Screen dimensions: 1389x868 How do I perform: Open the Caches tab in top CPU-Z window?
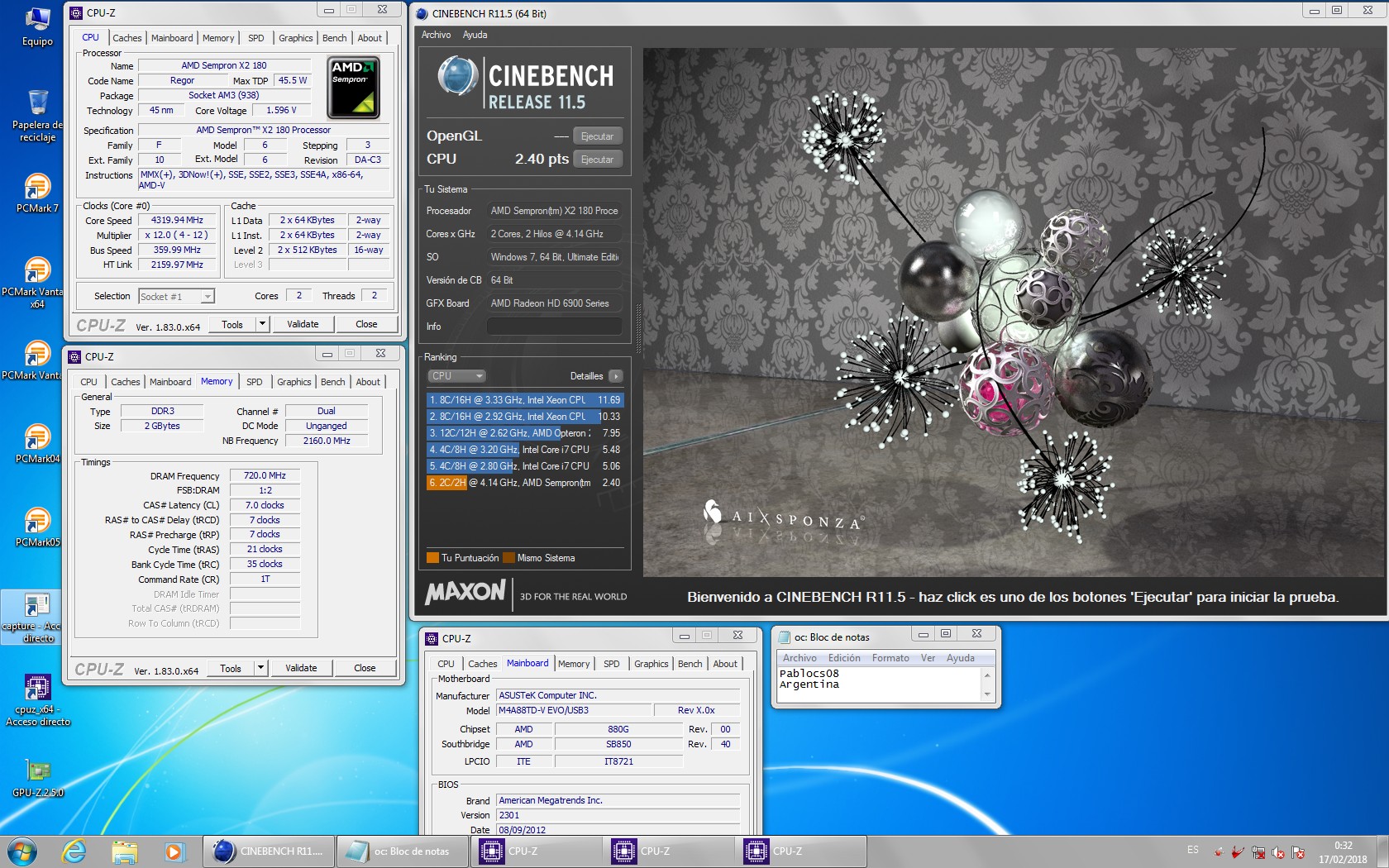(127, 38)
